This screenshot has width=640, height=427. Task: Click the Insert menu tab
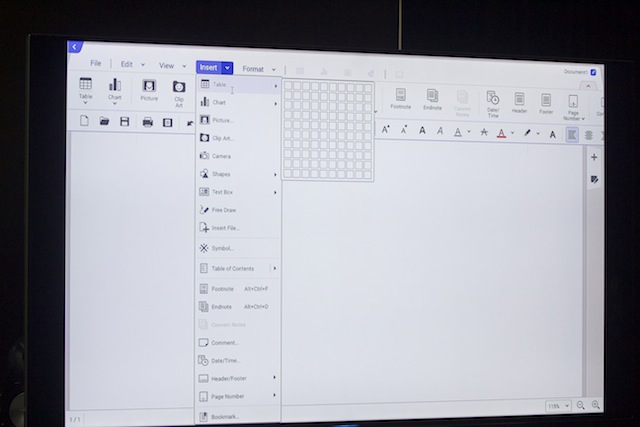209,67
